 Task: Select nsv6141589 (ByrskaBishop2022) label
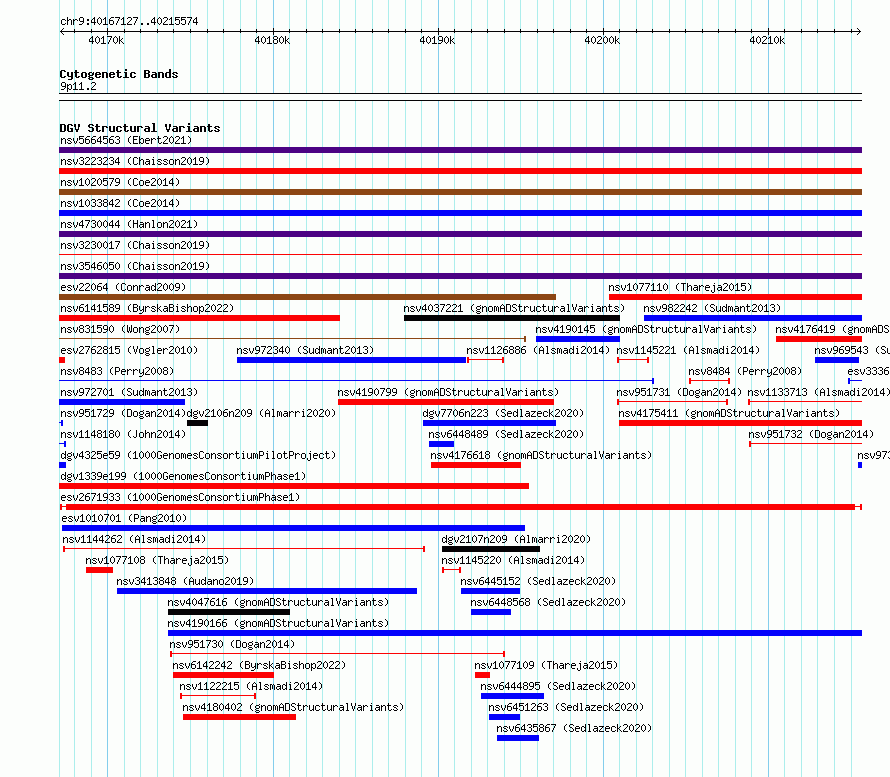coord(147,308)
